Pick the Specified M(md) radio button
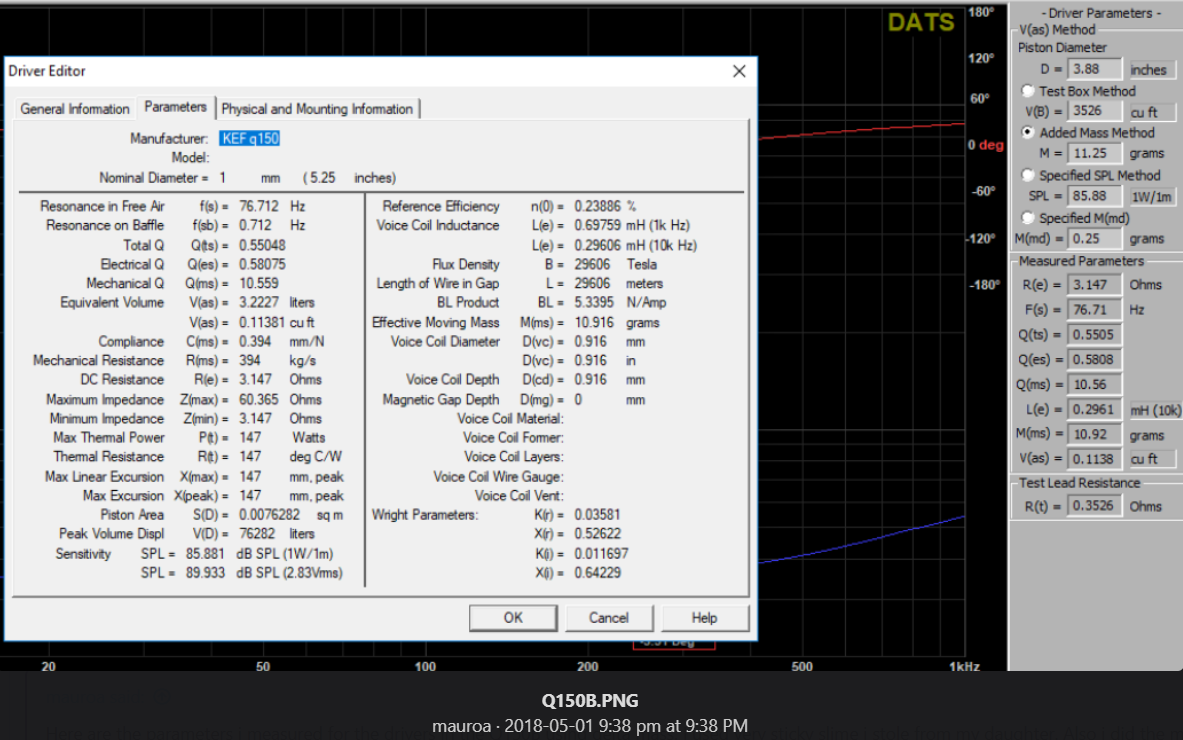 point(1028,218)
